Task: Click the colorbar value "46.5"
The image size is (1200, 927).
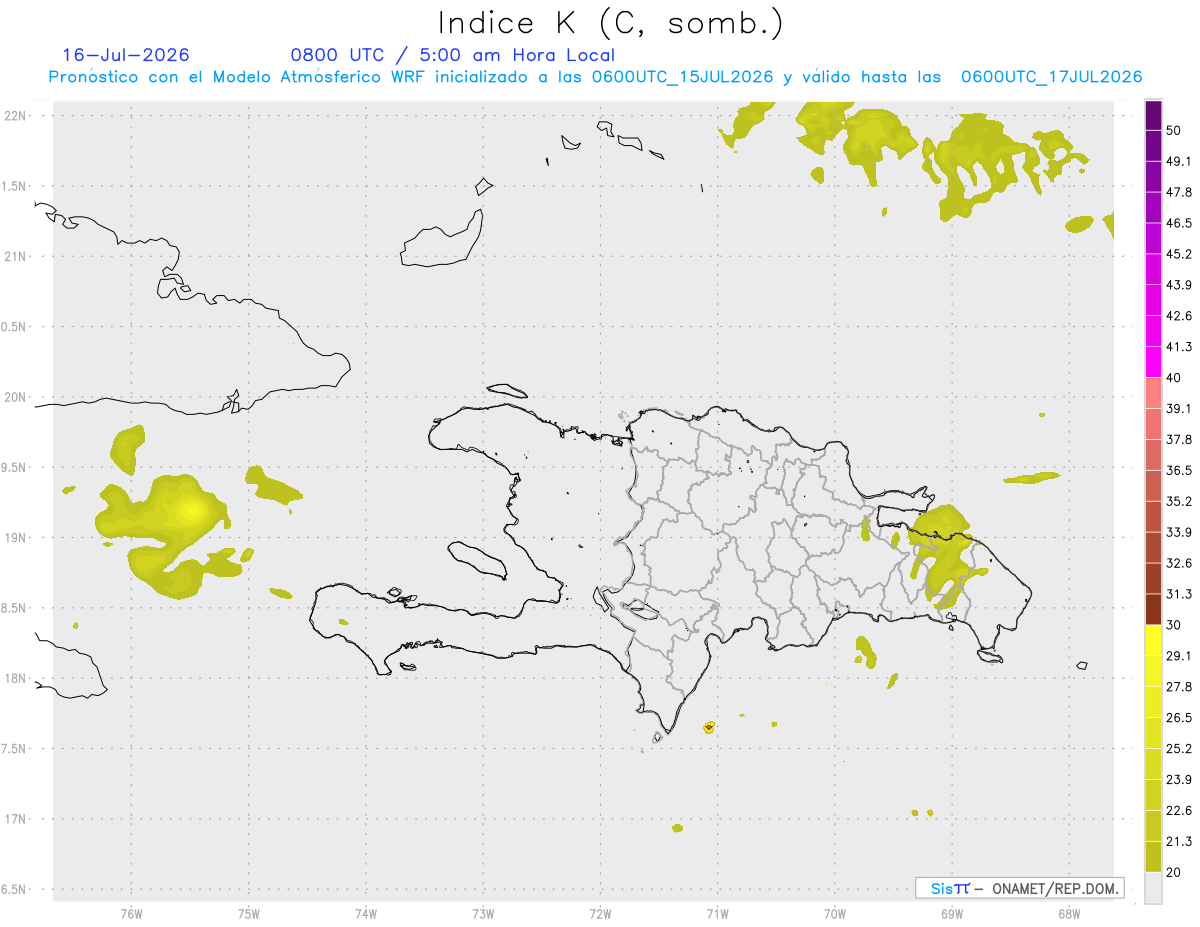Action: click(x=1179, y=223)
